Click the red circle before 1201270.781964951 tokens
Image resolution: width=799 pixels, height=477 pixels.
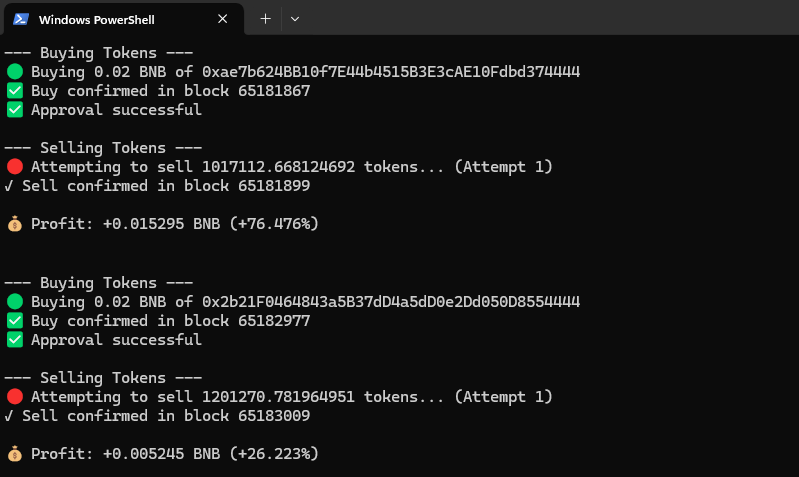coord(15,397)
